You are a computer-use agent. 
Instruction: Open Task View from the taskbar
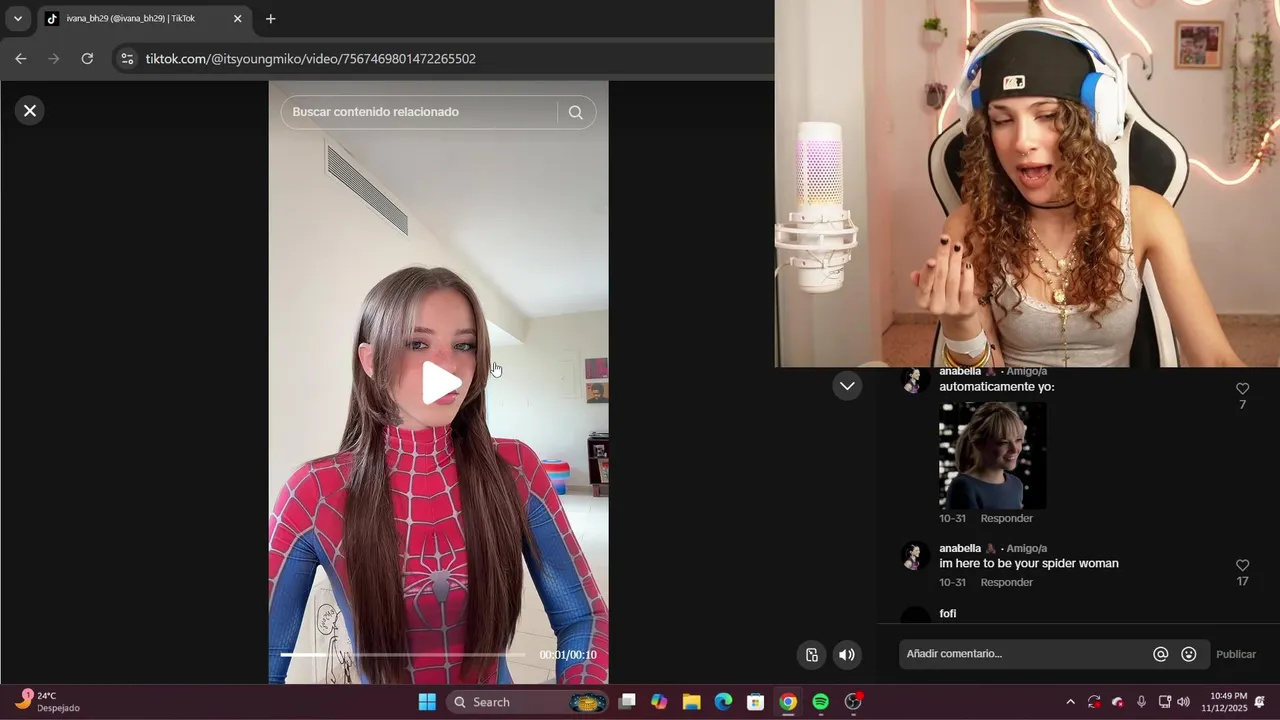[627, 702]
